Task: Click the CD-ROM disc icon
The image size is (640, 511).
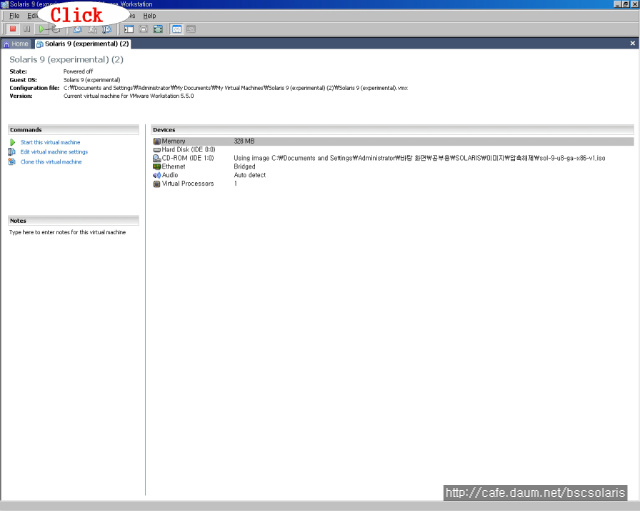Action: (x=157, y=158)
